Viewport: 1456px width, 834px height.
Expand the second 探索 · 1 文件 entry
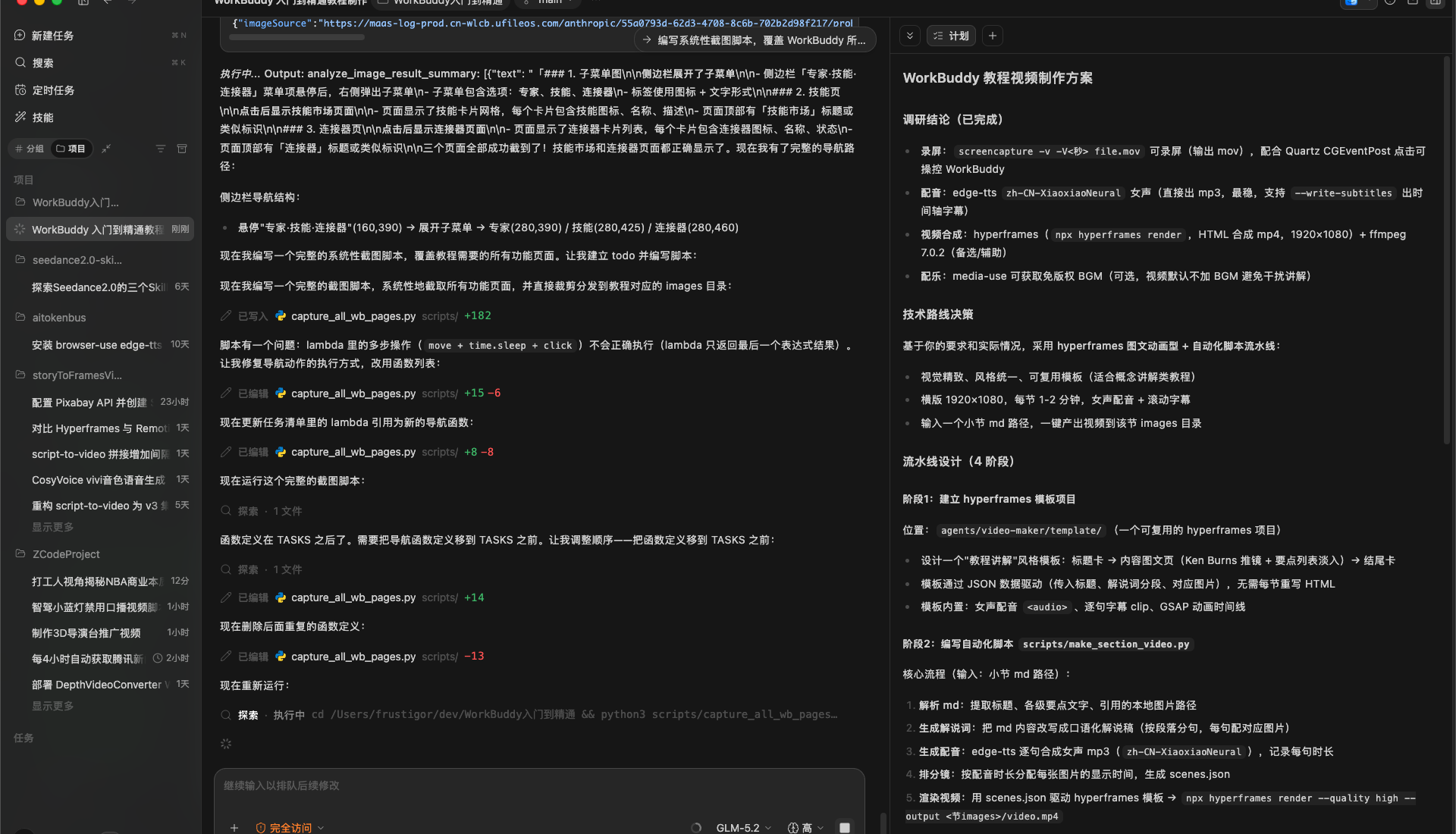tap(261, 569)
